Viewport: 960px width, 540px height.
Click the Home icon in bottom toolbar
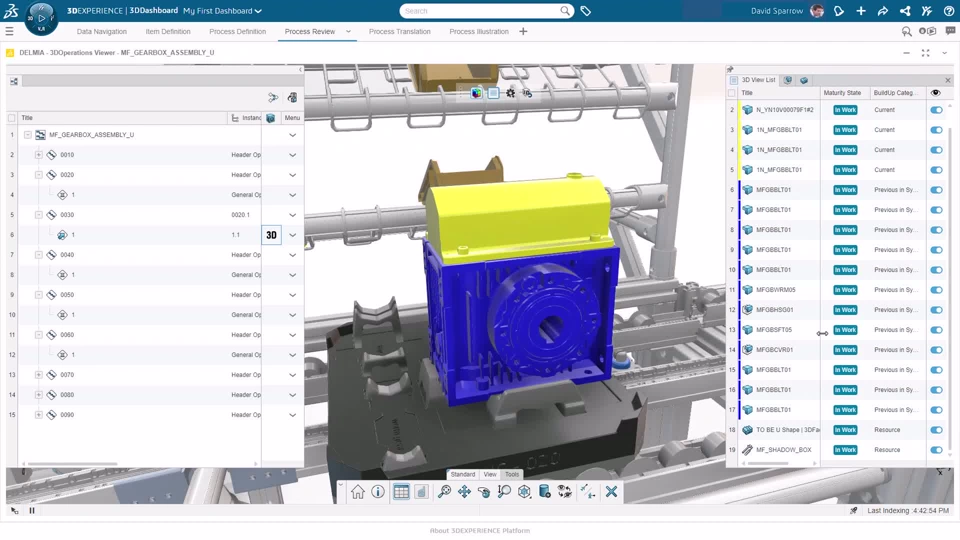pos(358,492)
